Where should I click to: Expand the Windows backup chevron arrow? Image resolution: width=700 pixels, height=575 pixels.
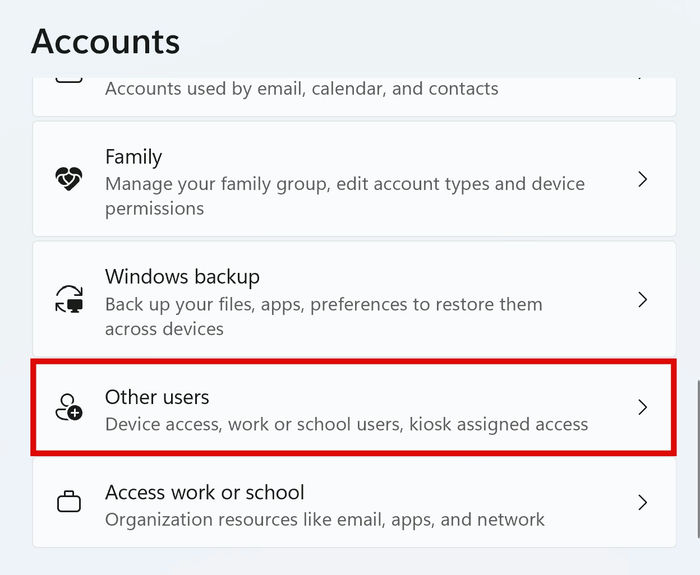click(x=643, y=299)
